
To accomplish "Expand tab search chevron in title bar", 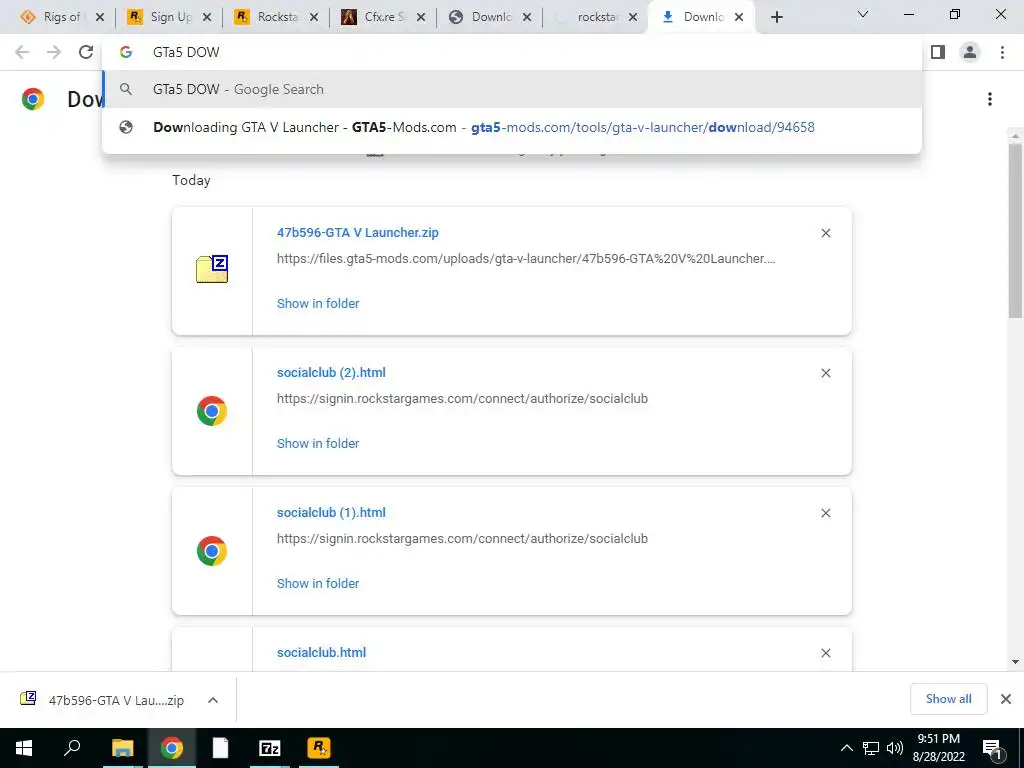I will pos(863,14).
